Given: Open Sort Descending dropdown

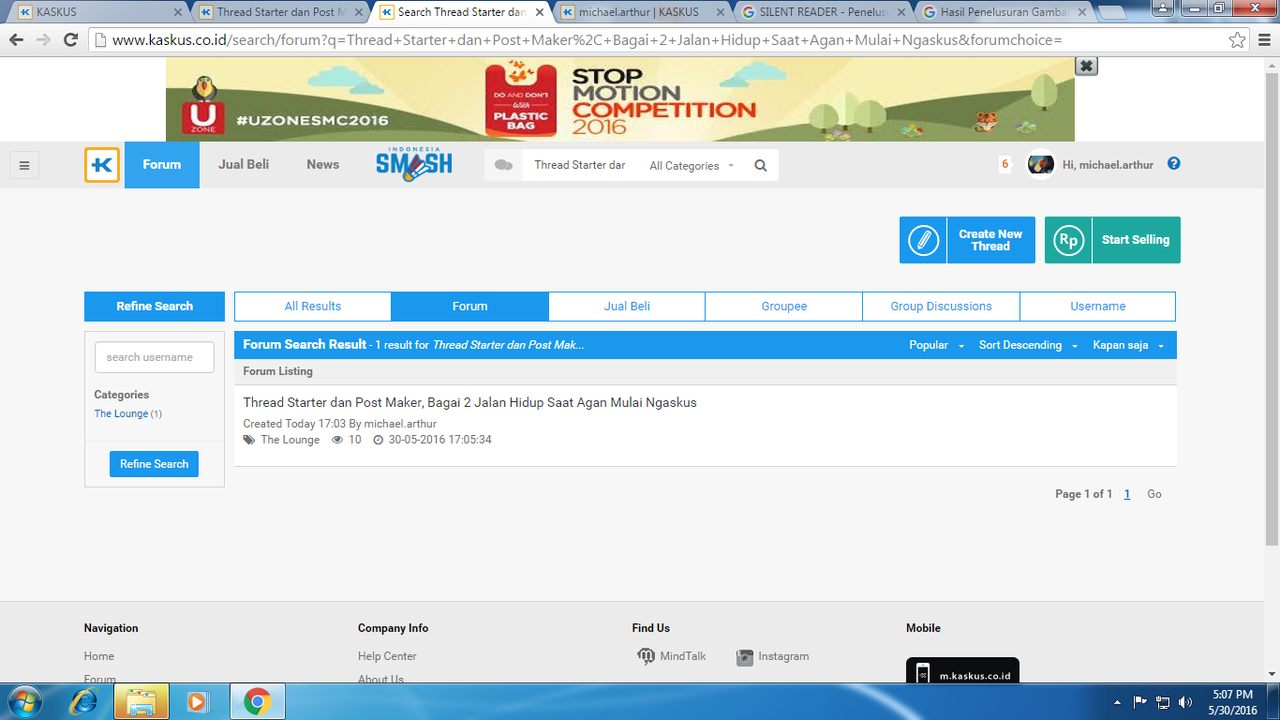Looking at the screenshot, I should point(1028,345).
